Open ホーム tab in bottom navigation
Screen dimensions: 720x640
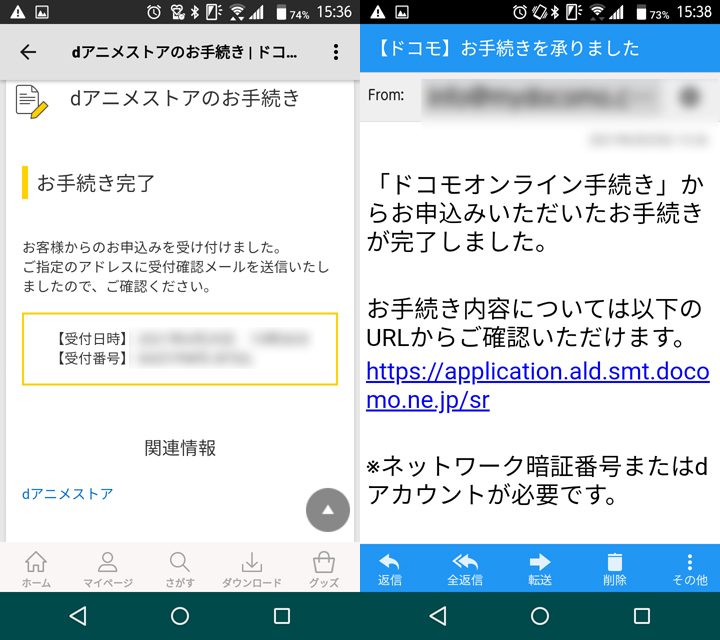click(36, 570)
